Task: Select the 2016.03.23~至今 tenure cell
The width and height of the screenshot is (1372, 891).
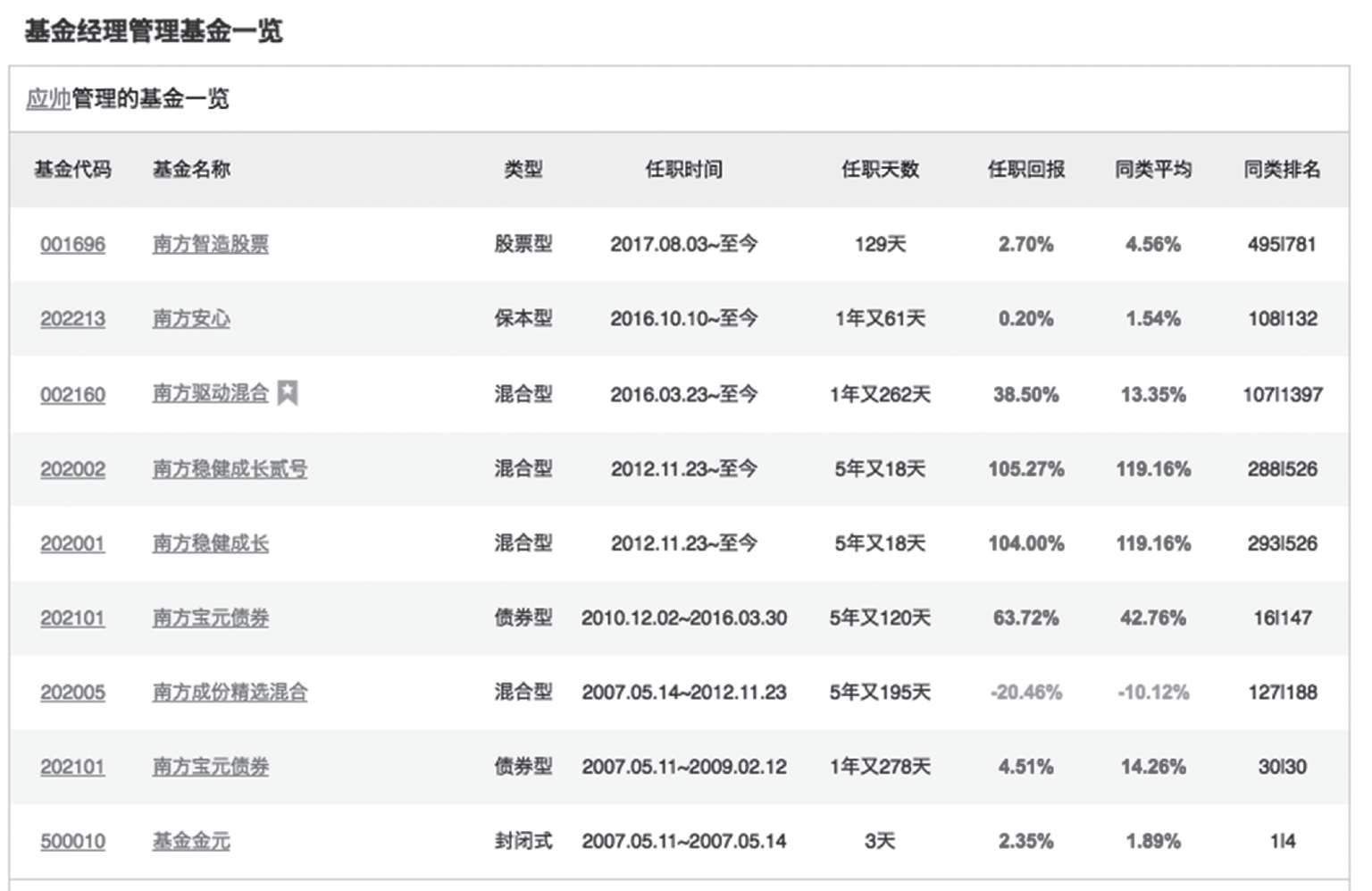Action: click(x=684, y=394)
